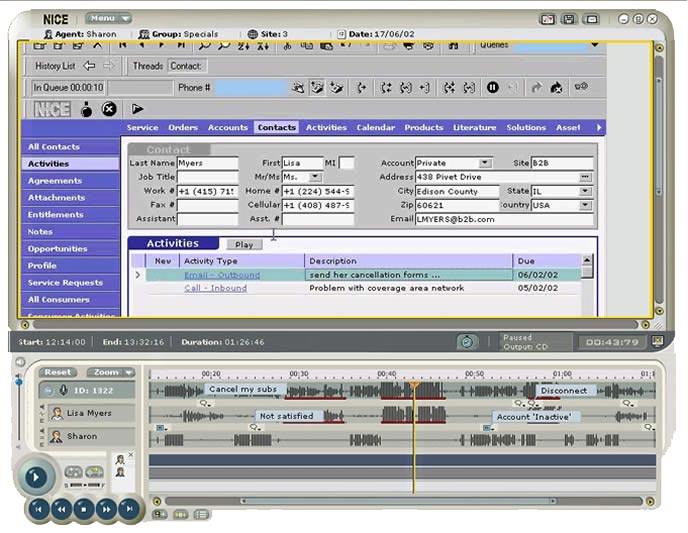
Task: Click the orange playhead marker on timeline
Action: [x=413, y=384]
